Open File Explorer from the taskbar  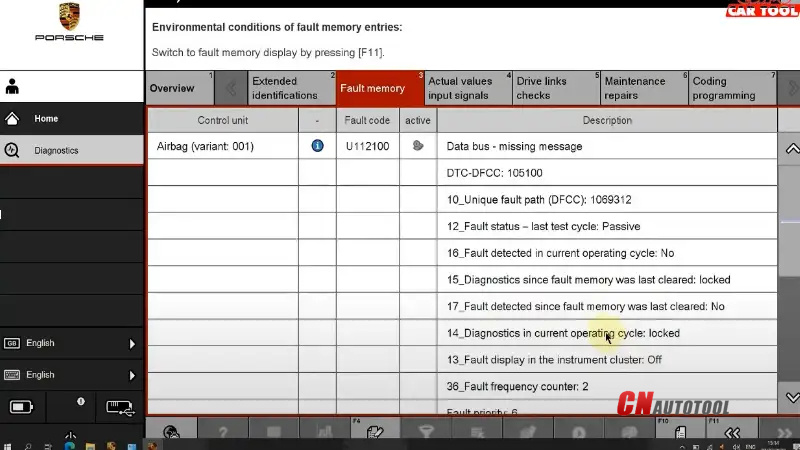click(90, 446)
